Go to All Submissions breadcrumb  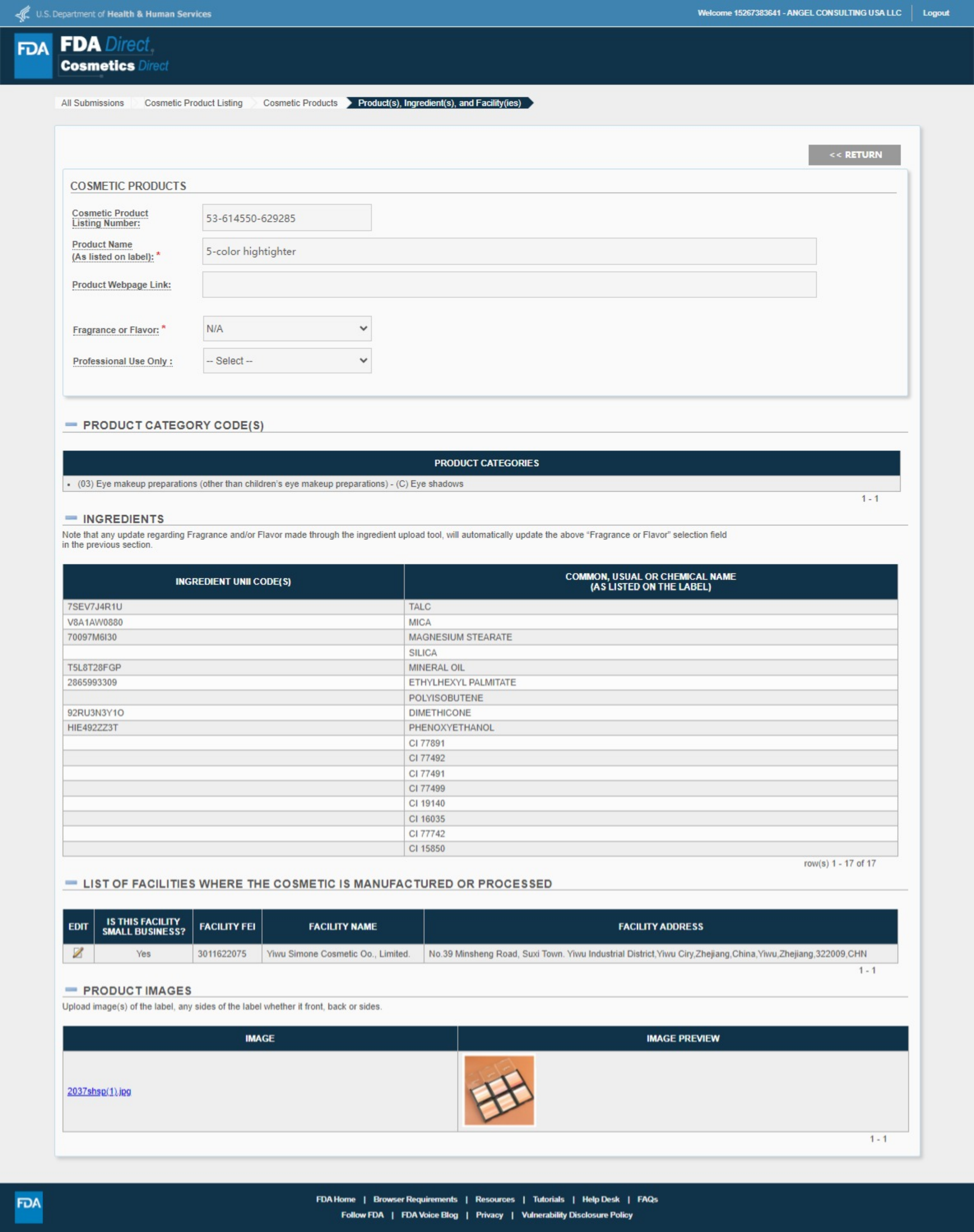tap(93, 103)
